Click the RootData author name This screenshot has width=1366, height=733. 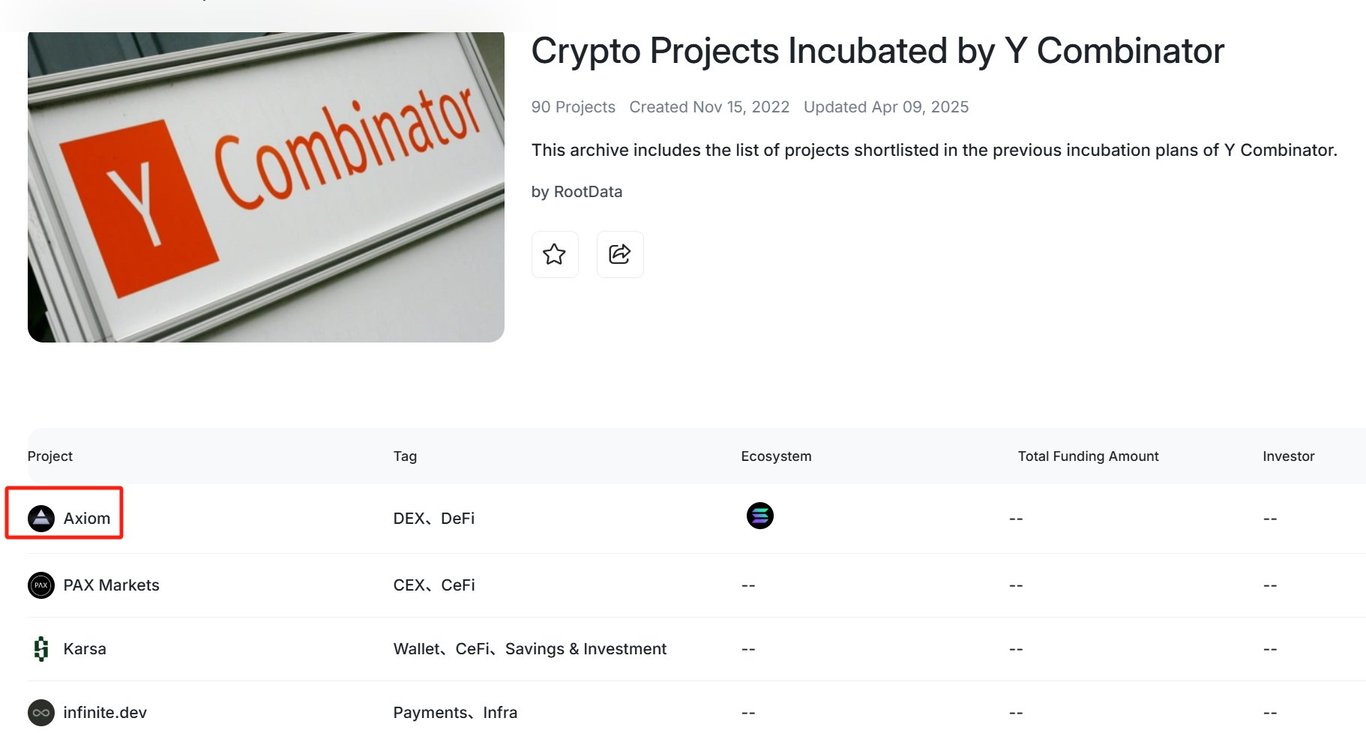coord(588,192)
